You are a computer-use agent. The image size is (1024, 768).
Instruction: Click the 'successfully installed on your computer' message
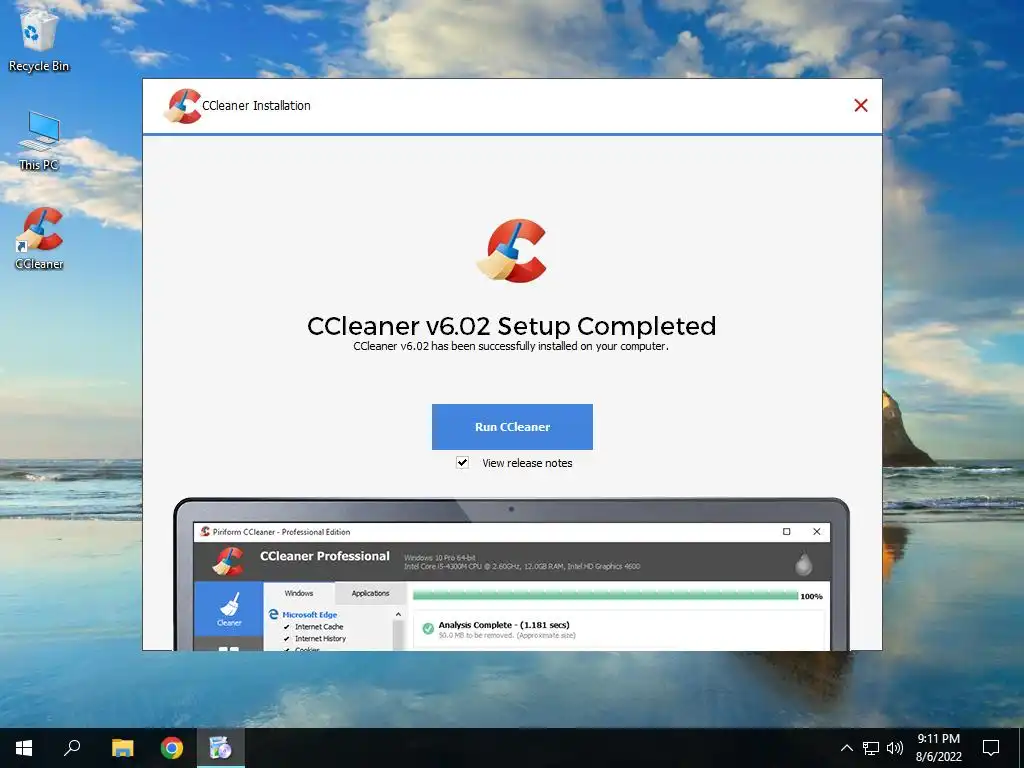[x=511, y=346]
